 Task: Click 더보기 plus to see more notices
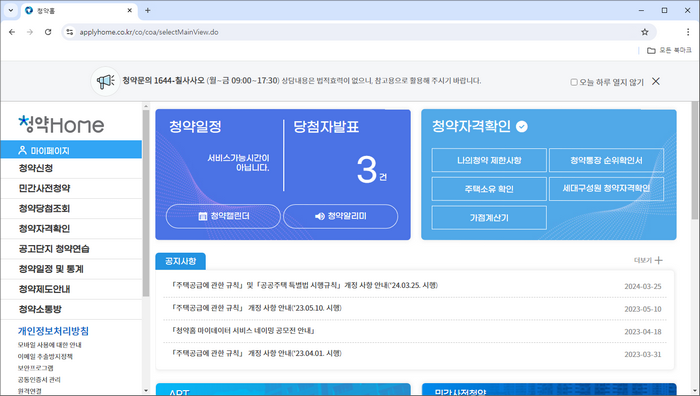pyautogui.click(x=648, y=260)
